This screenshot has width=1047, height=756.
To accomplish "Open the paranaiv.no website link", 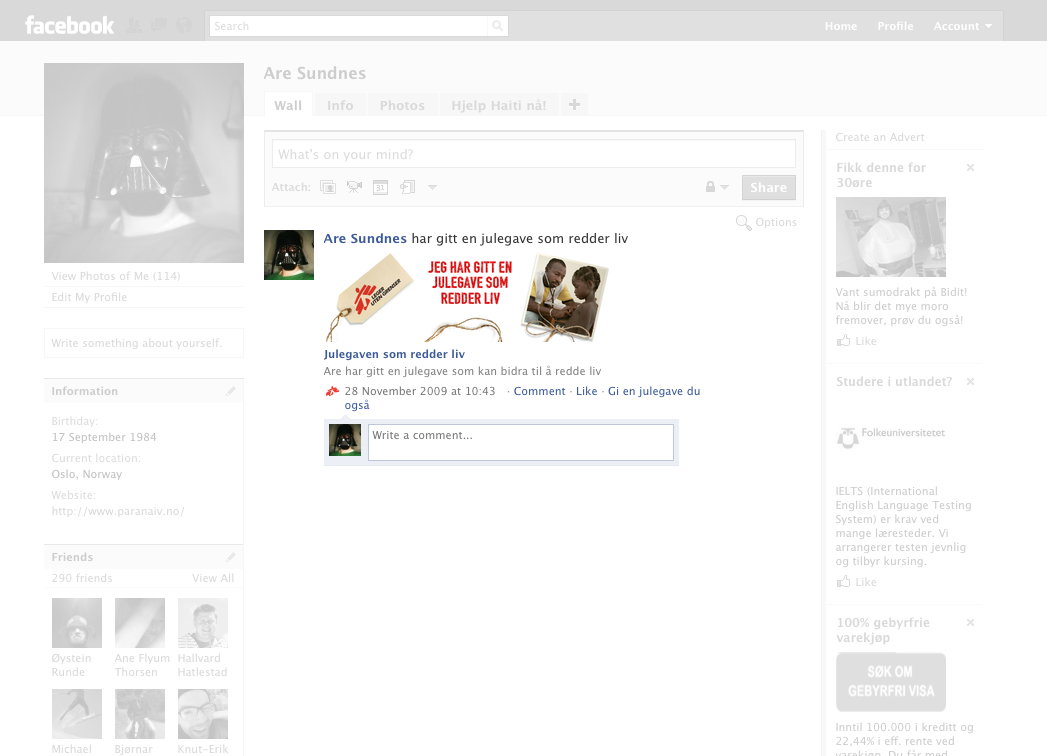I will coord(118,511).
